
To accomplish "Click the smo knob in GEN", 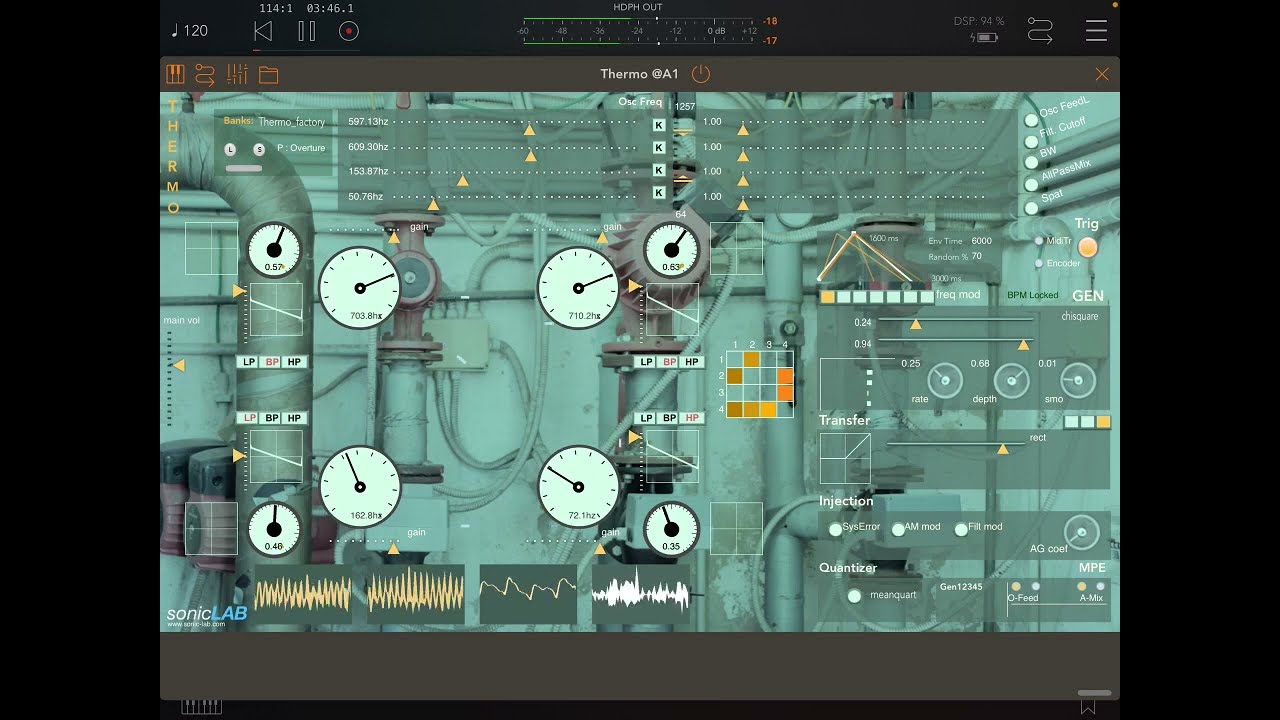I will (x=1078, y=381).
